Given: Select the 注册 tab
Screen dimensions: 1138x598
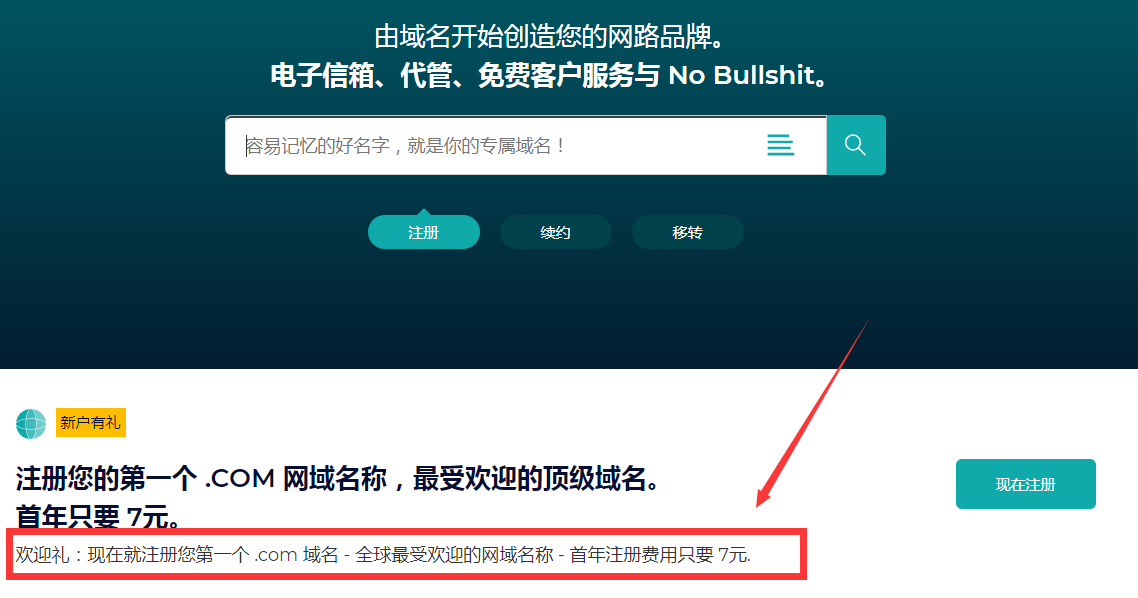Looking at the screenshot, I should [424, 232].
